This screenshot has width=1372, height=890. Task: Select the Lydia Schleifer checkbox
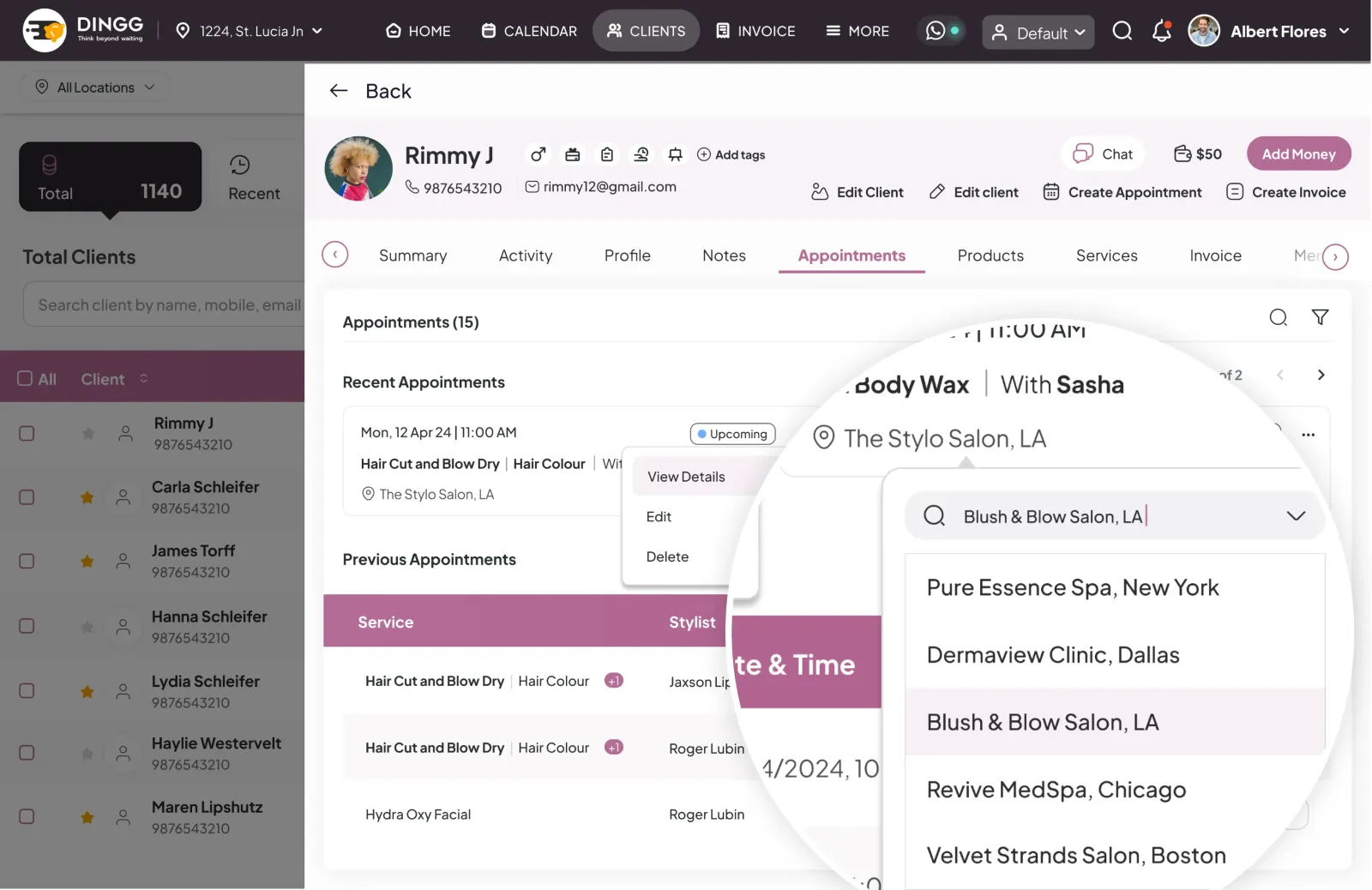(x=27, y=690)
